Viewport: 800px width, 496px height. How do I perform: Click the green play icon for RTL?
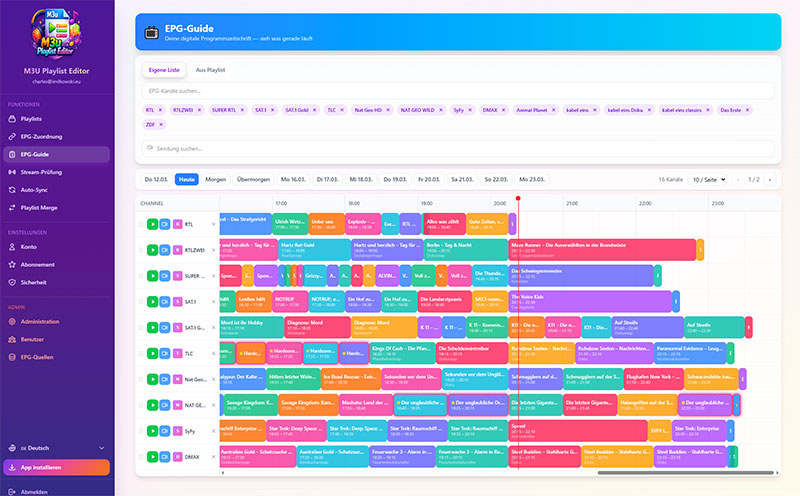[153, 224]
